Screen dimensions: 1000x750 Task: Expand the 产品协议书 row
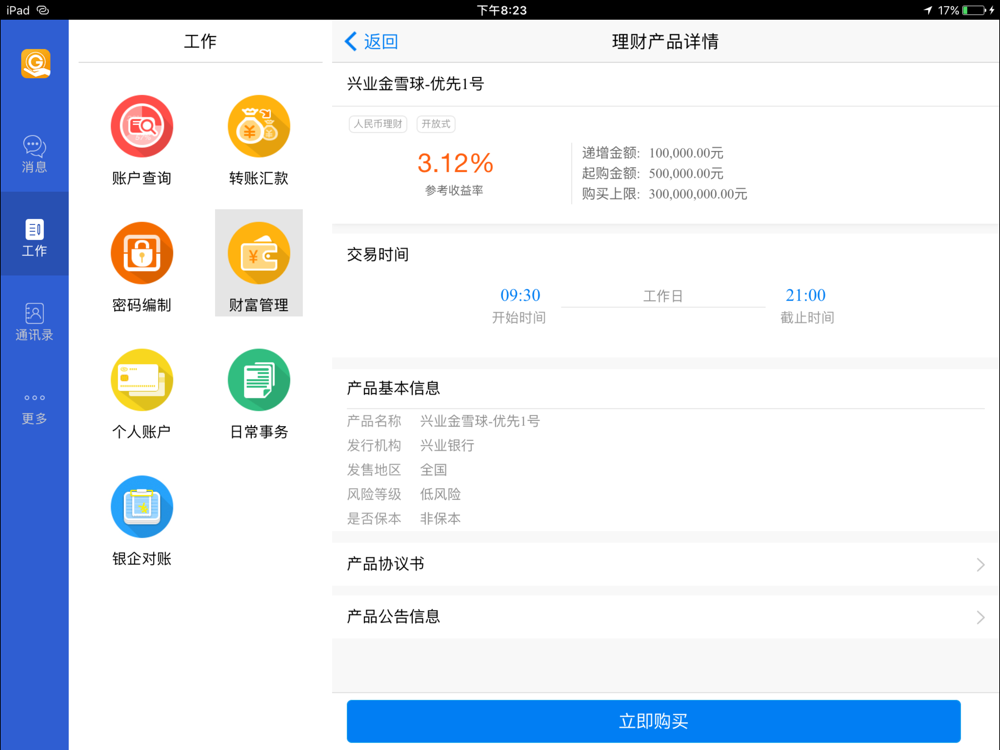666,564
